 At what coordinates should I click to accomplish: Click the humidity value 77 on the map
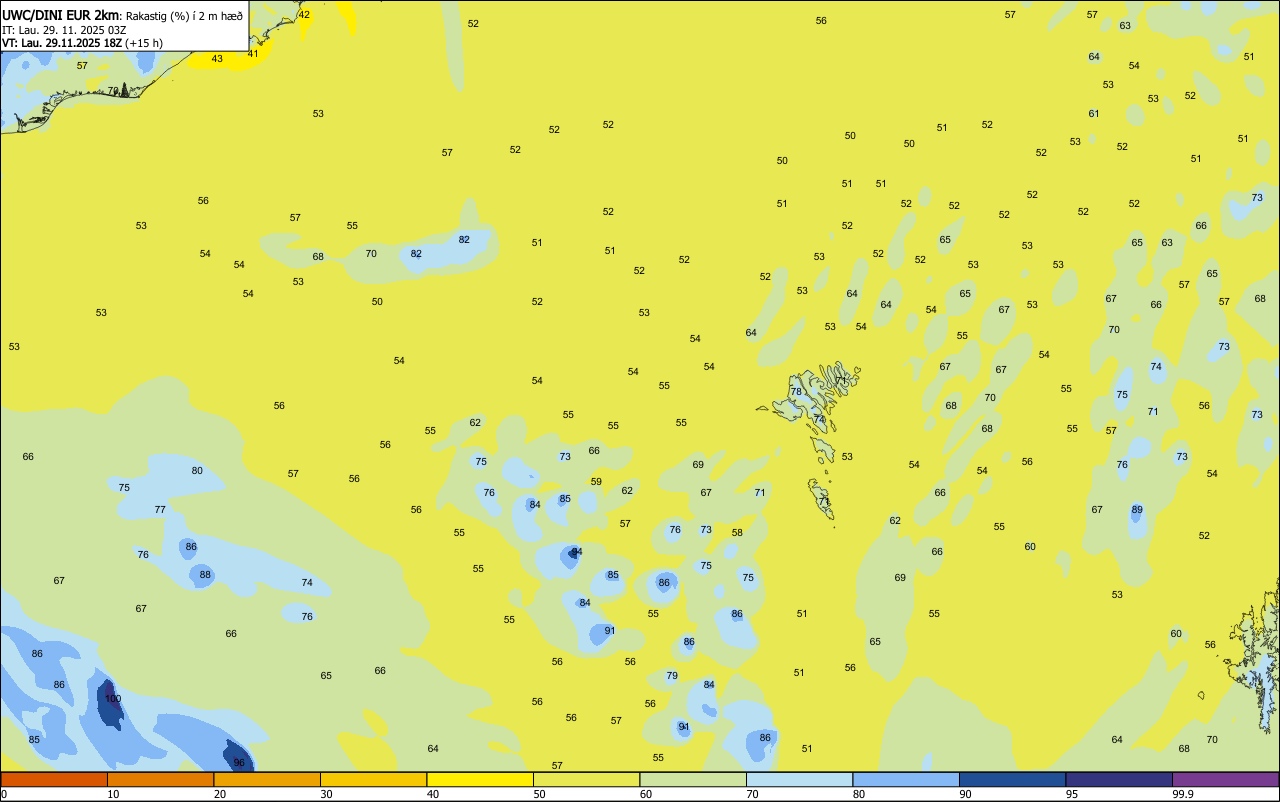[x=160, y=510]
